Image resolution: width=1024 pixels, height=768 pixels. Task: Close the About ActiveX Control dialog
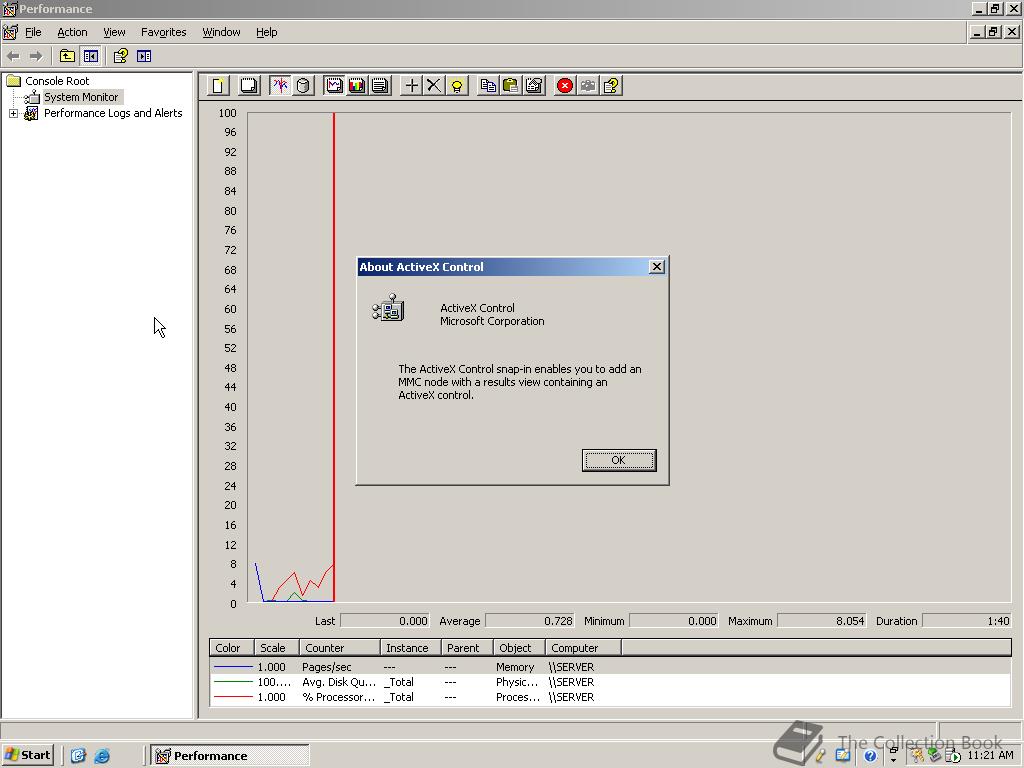pyautogui.click(x=657, y=266)
